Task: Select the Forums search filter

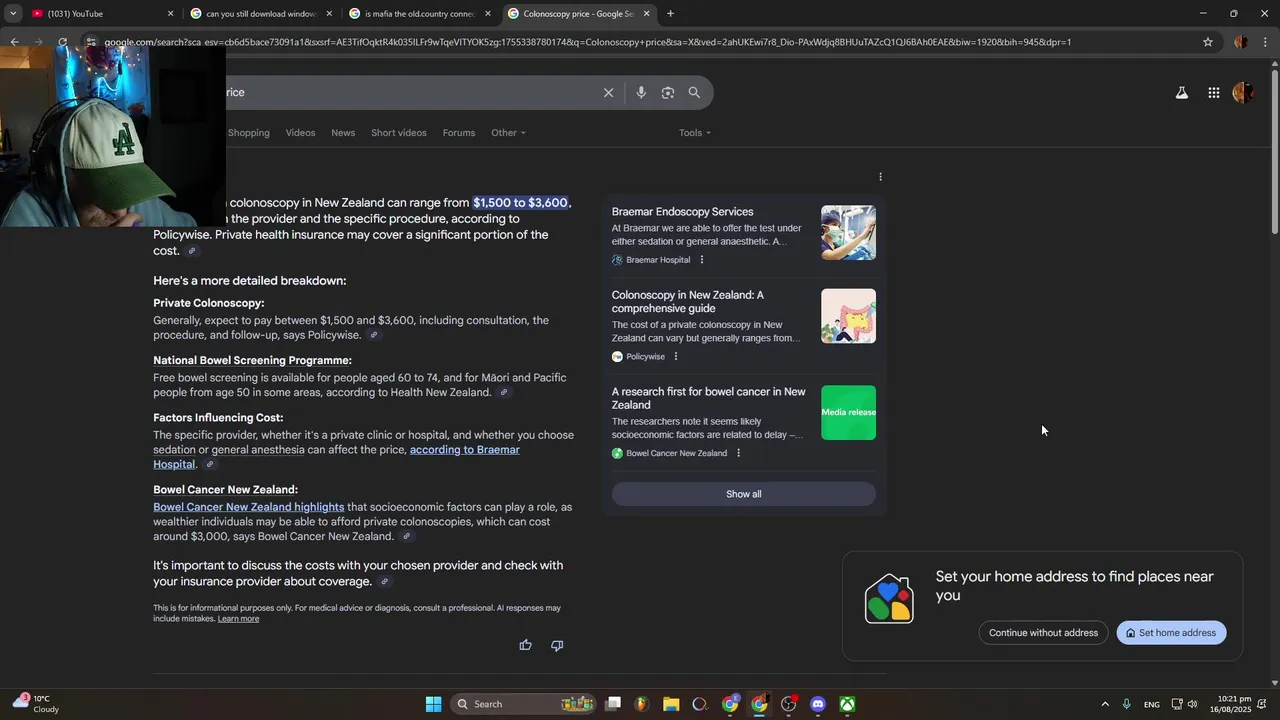Action: click(459, 133)
